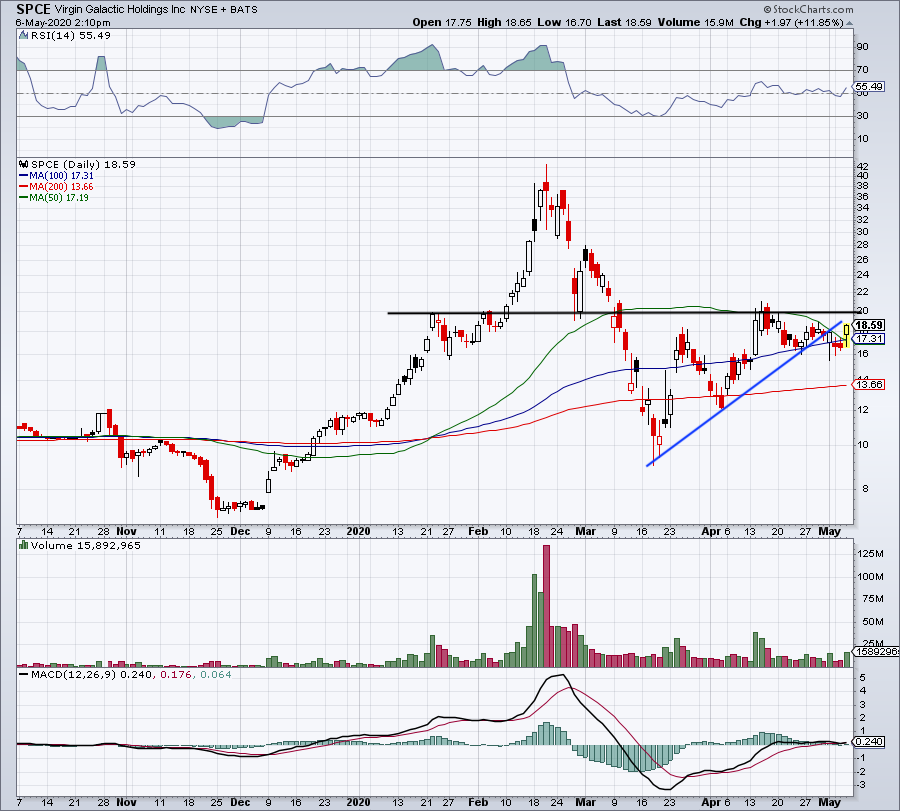The width and height of the screenshot is (900, 811).
Task: Click the Volume 15.9M header value
Action: pos(696,22)
